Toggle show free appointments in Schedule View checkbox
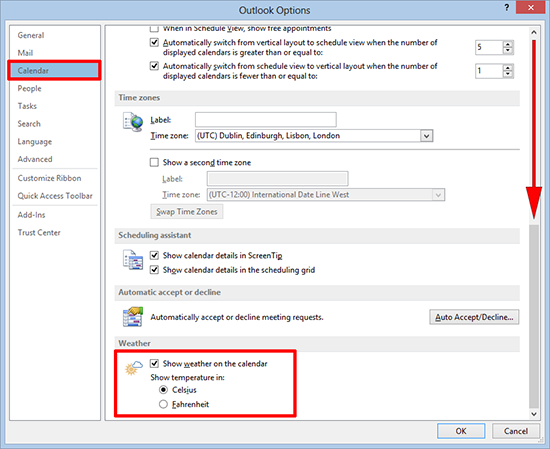This screenshot has height=449, width=550. [154, 28]
